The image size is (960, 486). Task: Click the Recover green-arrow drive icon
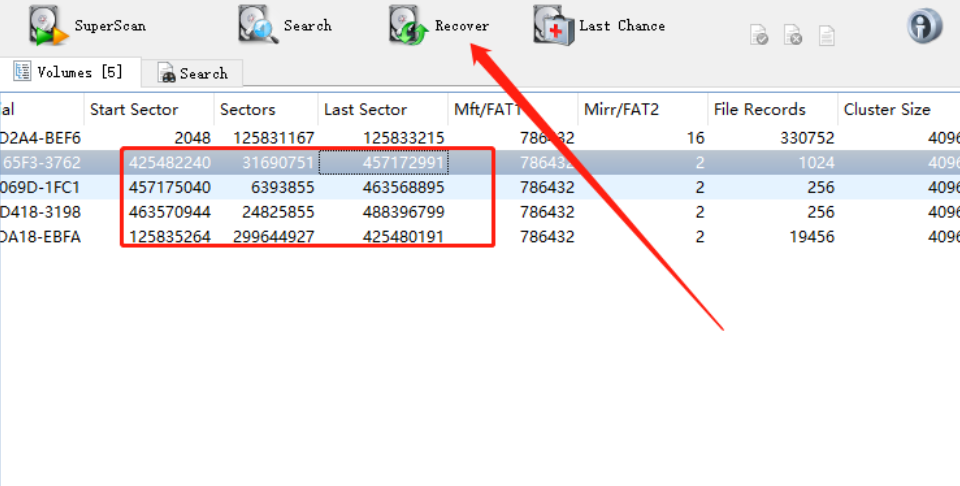click(x=408, y=25)
